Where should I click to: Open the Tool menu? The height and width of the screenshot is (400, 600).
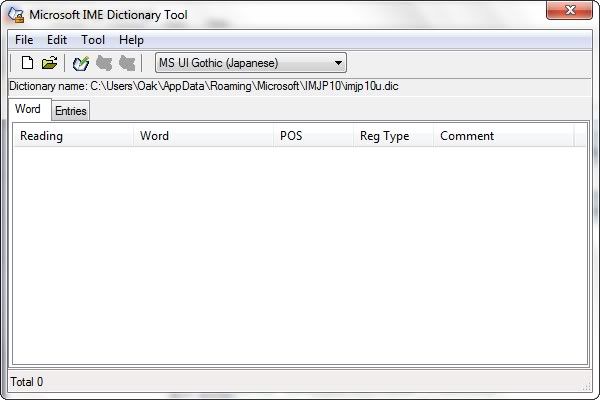pos(93,40)
